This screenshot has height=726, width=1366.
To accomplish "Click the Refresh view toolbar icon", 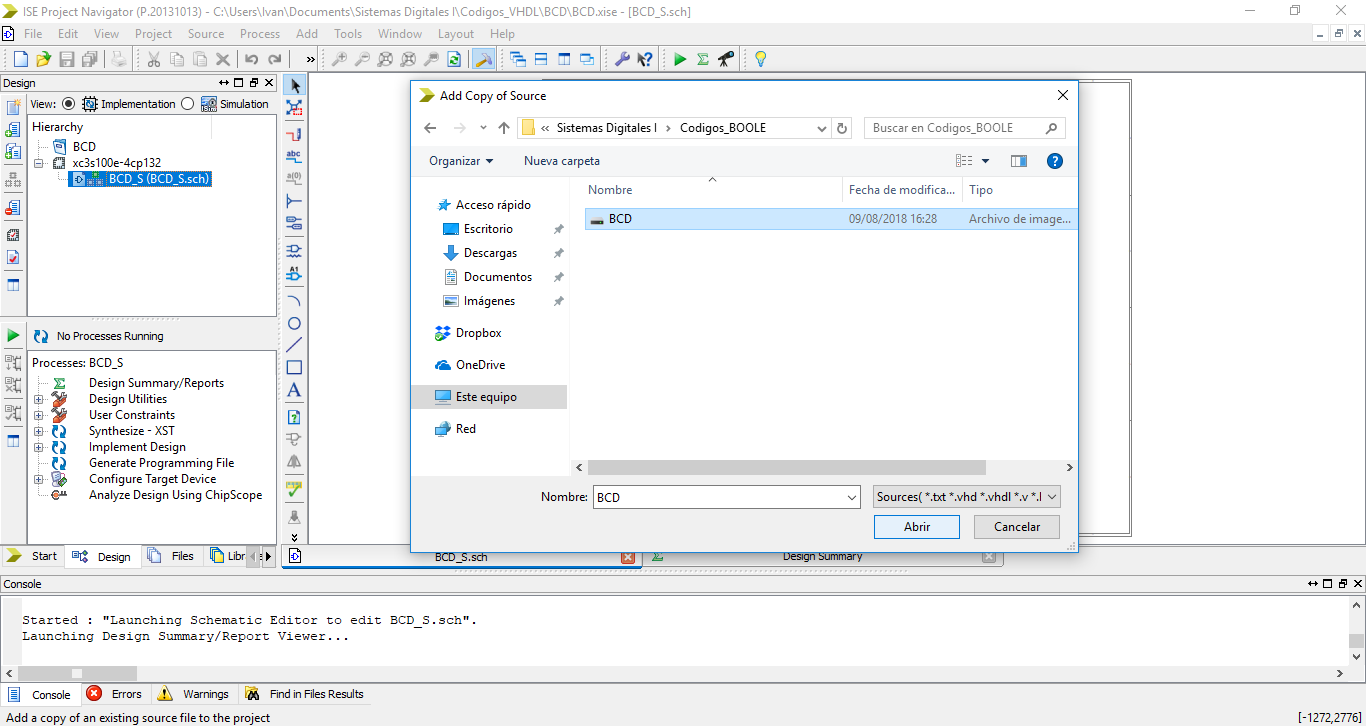I will coord(454,59).
